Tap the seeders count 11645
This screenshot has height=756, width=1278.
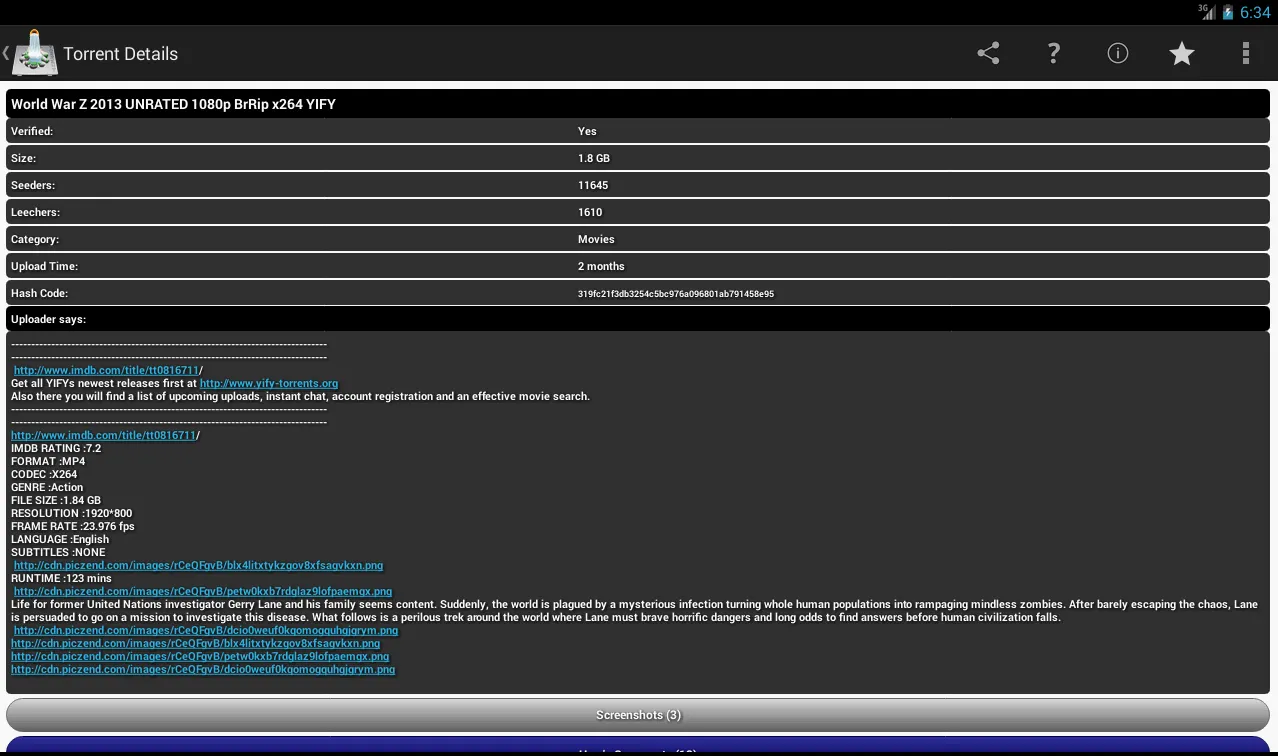pos(593,185)
